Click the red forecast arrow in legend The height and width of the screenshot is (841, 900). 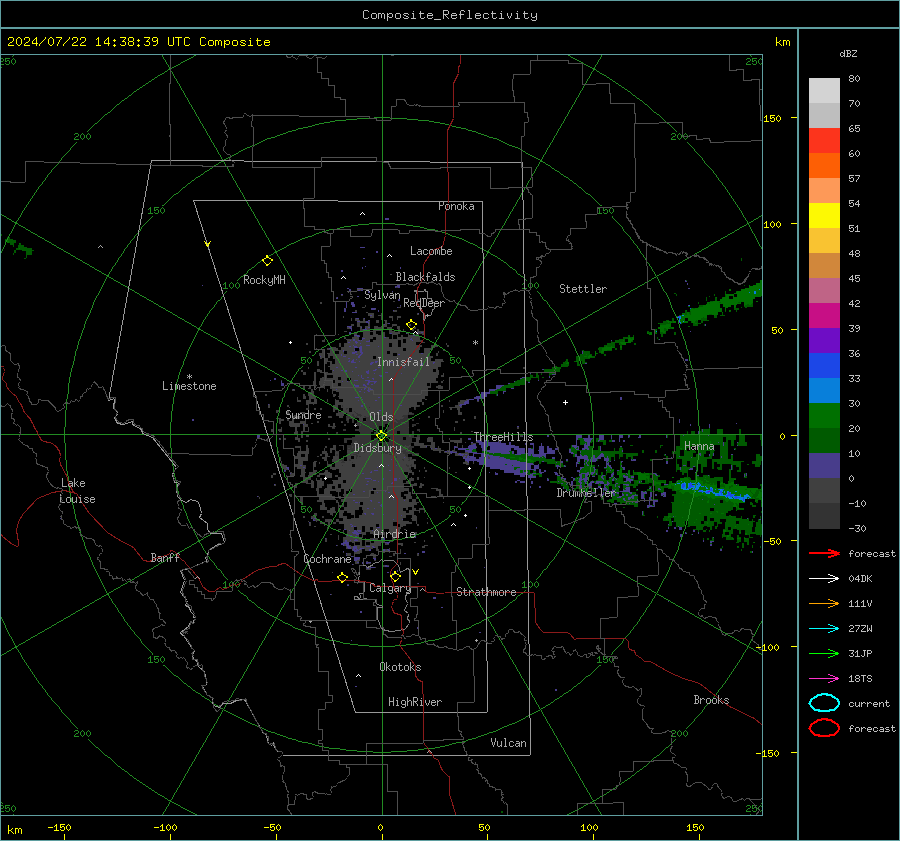click(824, 553)
